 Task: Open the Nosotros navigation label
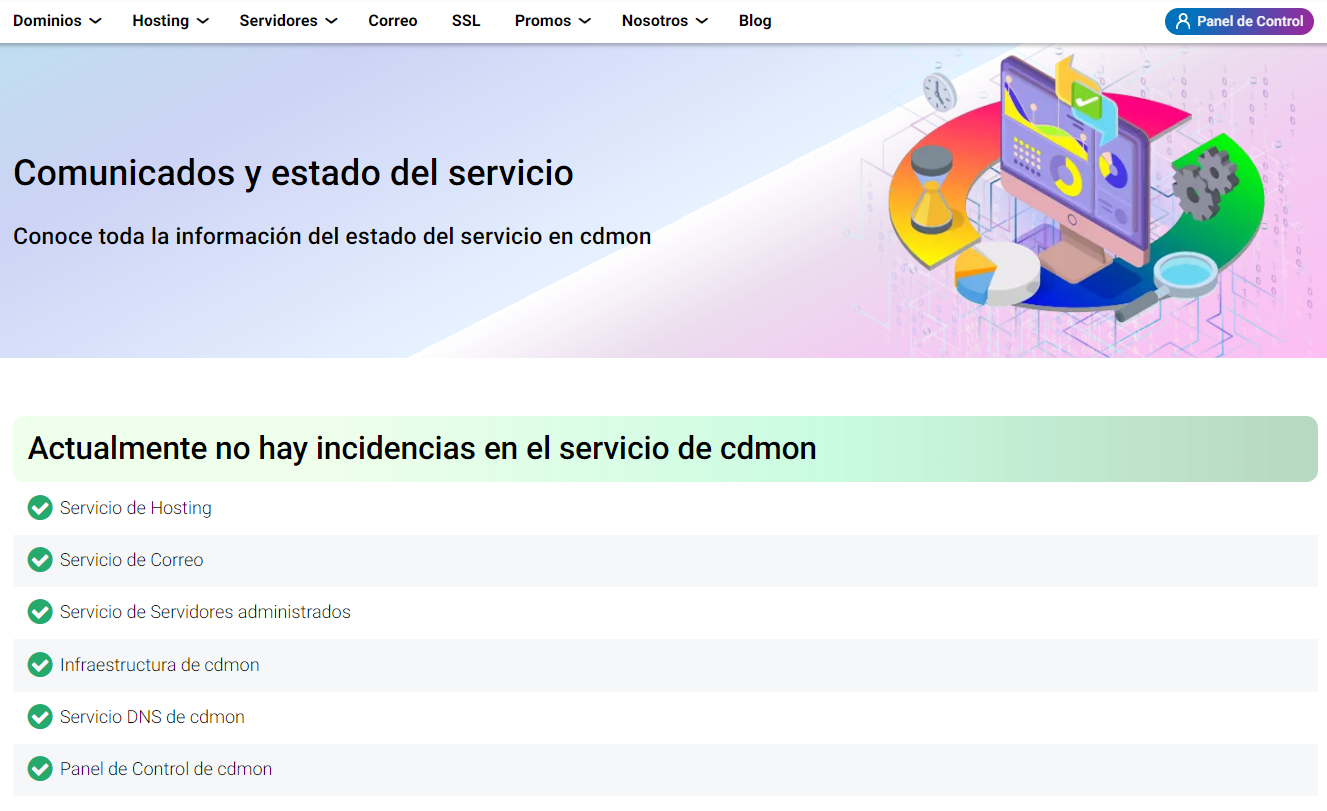coord(655,21)
